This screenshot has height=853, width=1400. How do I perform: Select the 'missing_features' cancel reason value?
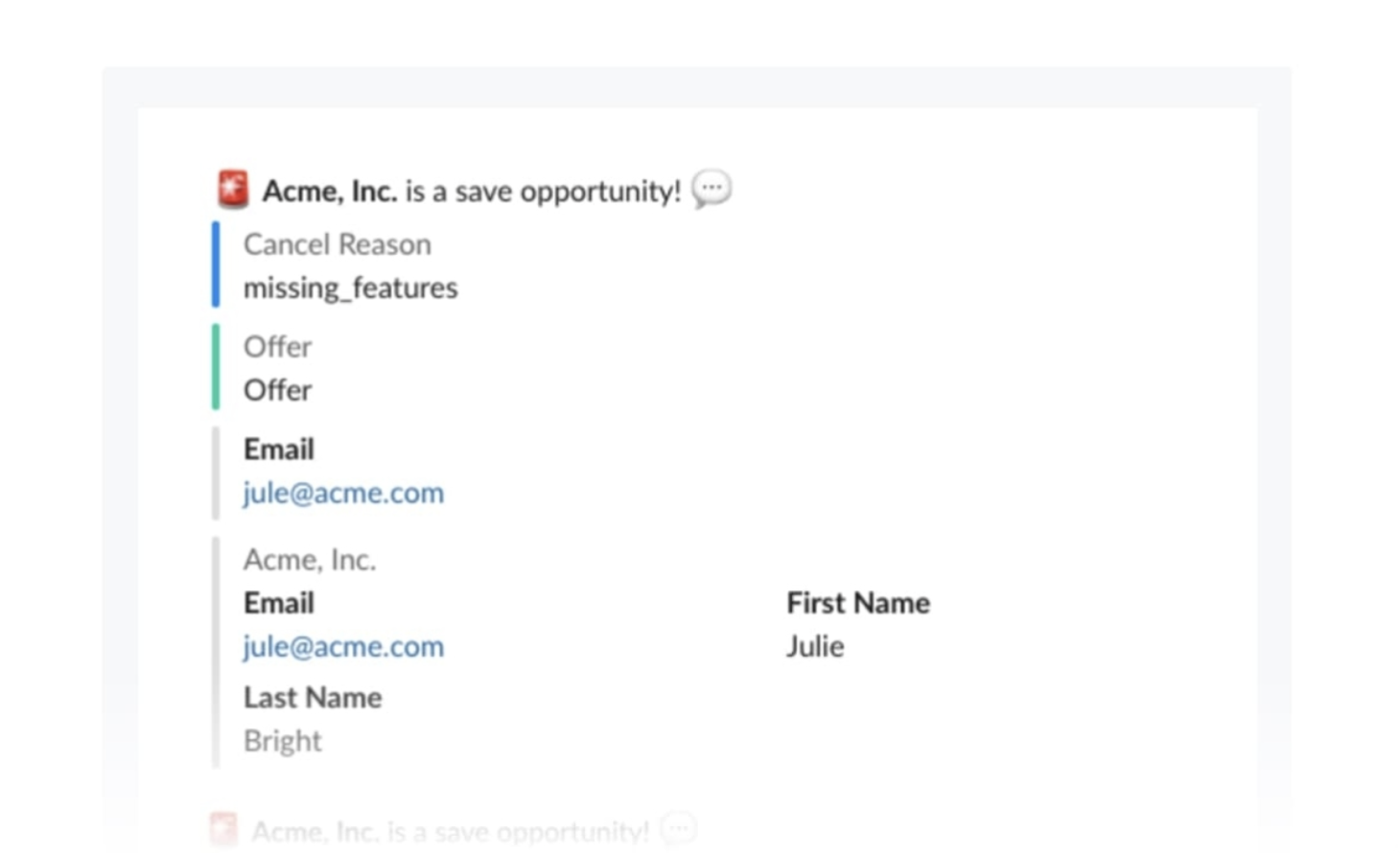350,288
